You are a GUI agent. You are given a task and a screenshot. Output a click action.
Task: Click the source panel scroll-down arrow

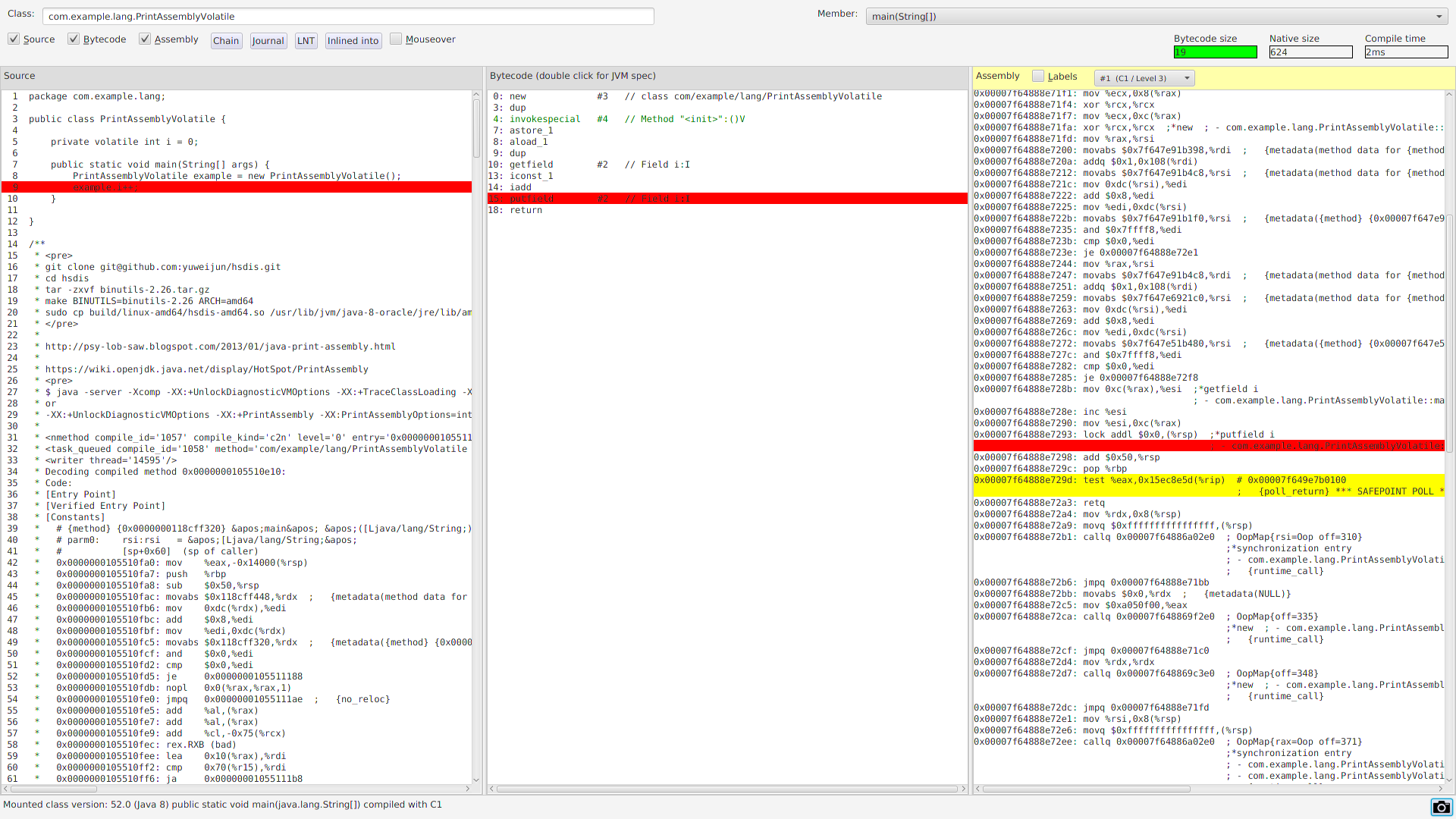476,780
